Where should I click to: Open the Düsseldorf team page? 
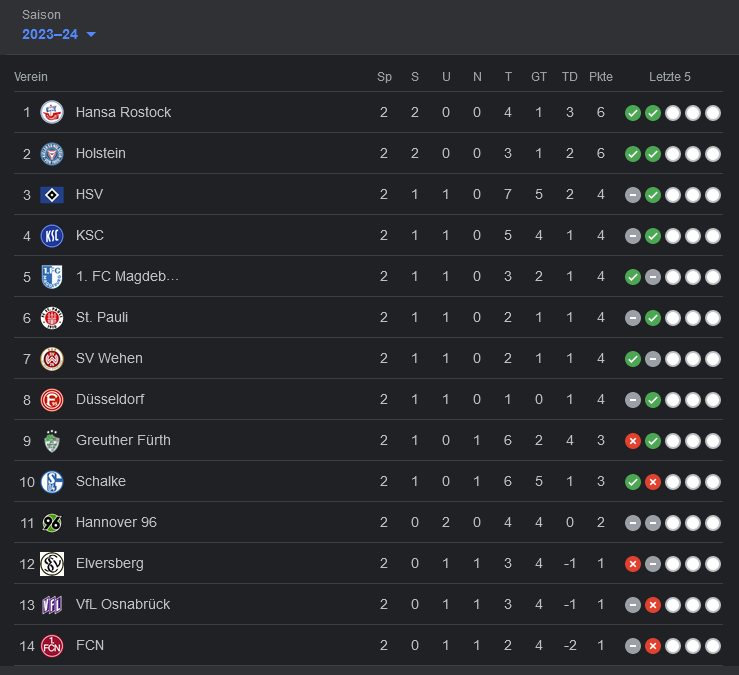click(x=110, y=399)
